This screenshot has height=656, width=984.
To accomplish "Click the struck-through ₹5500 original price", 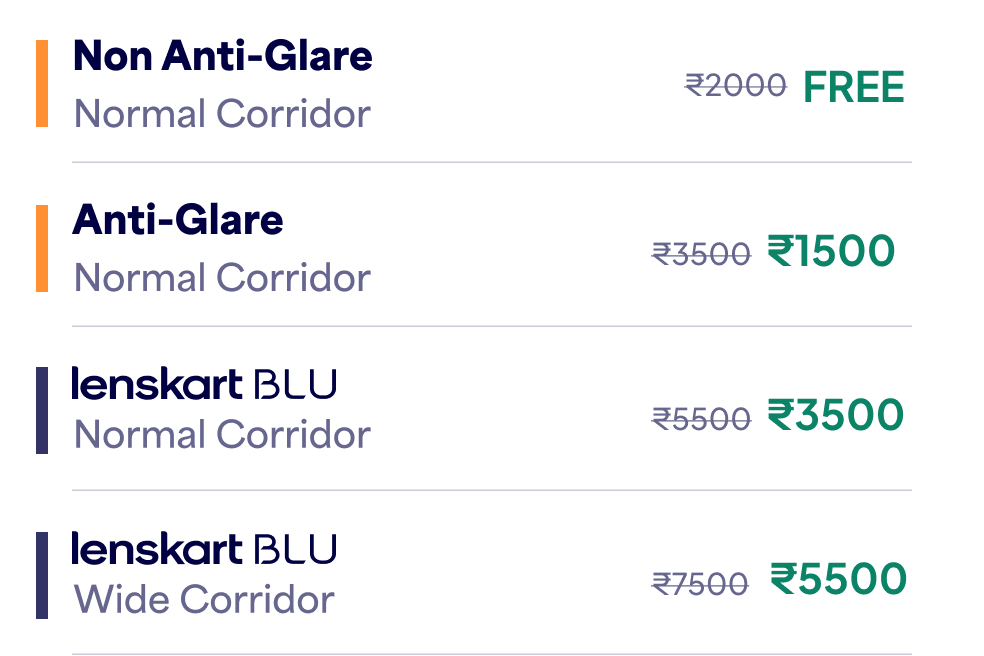I will click(x=701, y=418).
